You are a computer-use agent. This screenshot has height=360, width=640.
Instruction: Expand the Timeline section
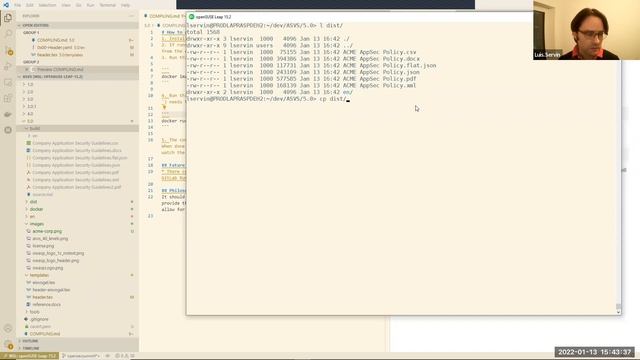click(78, 348)
